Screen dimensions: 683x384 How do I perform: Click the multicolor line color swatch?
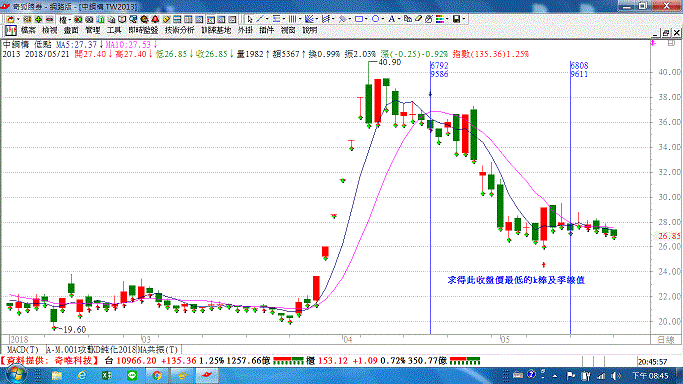coord(440,19)
